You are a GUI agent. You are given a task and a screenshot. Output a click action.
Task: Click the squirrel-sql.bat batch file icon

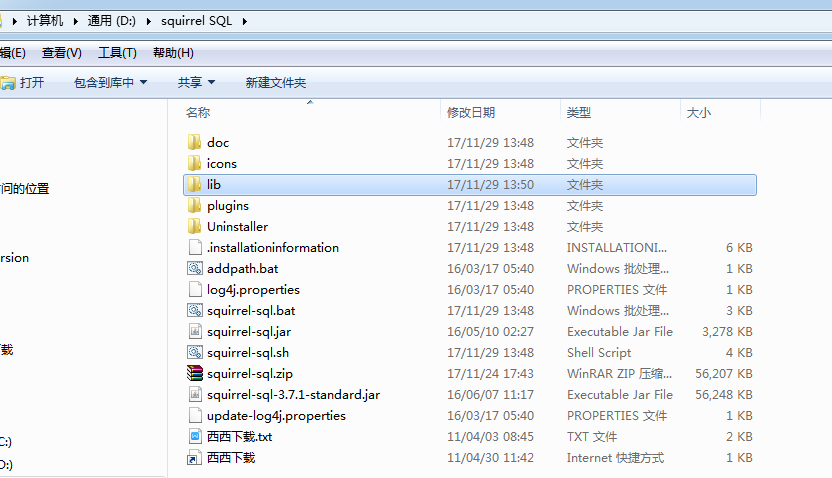pyautogui.click(x=195, y=310)
